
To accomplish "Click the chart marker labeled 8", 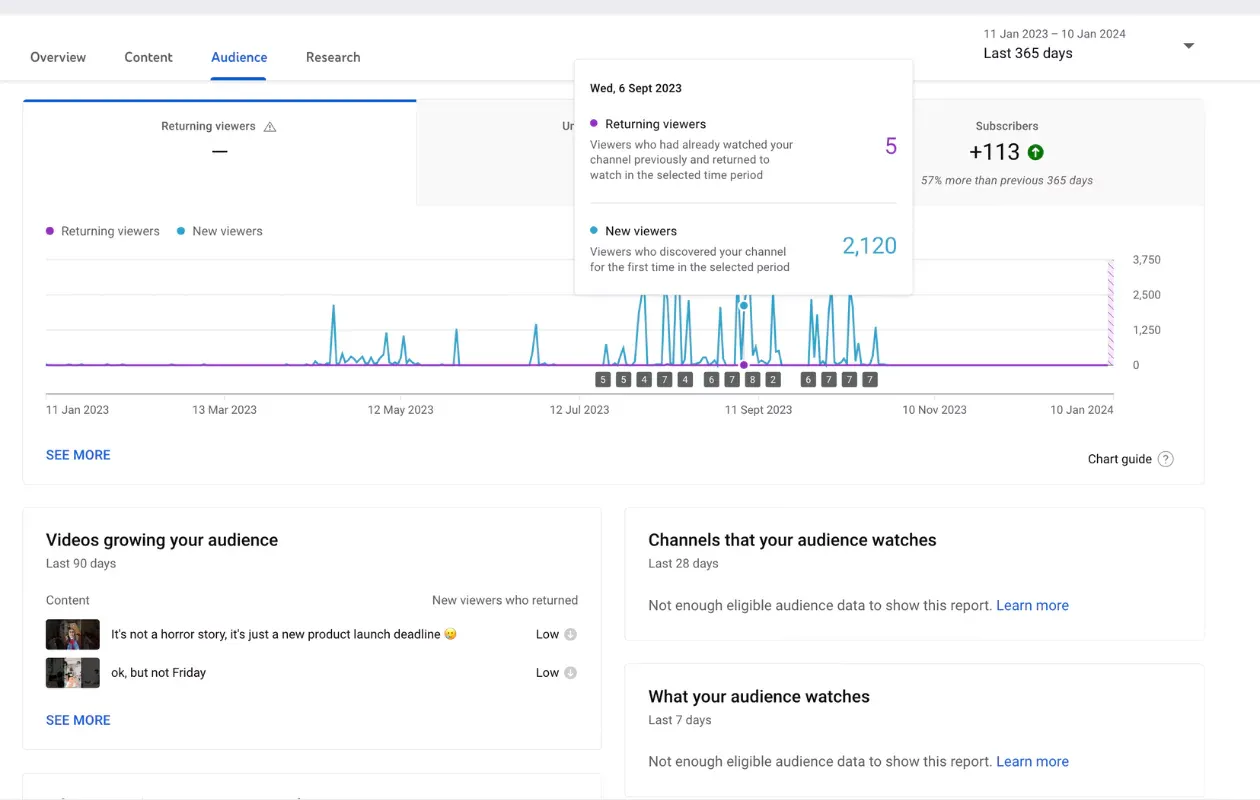I will (x=753, y=380).
